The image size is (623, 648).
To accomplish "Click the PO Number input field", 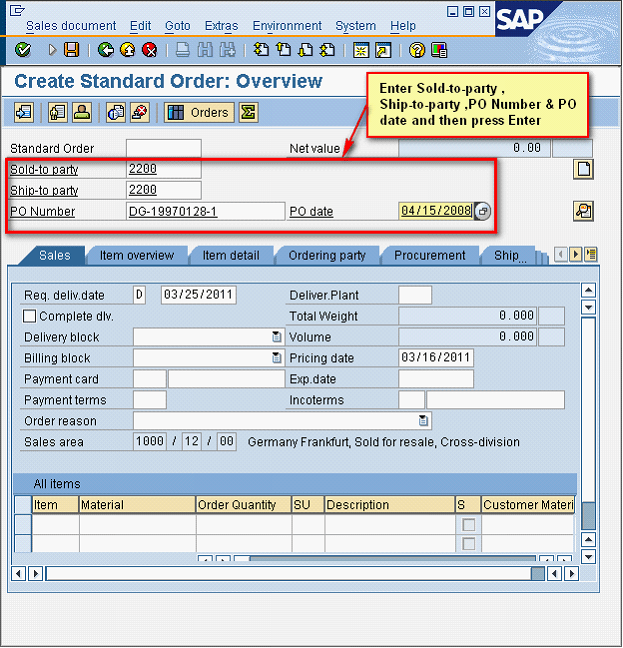I will pyautogui.click(x=205, y=211).
